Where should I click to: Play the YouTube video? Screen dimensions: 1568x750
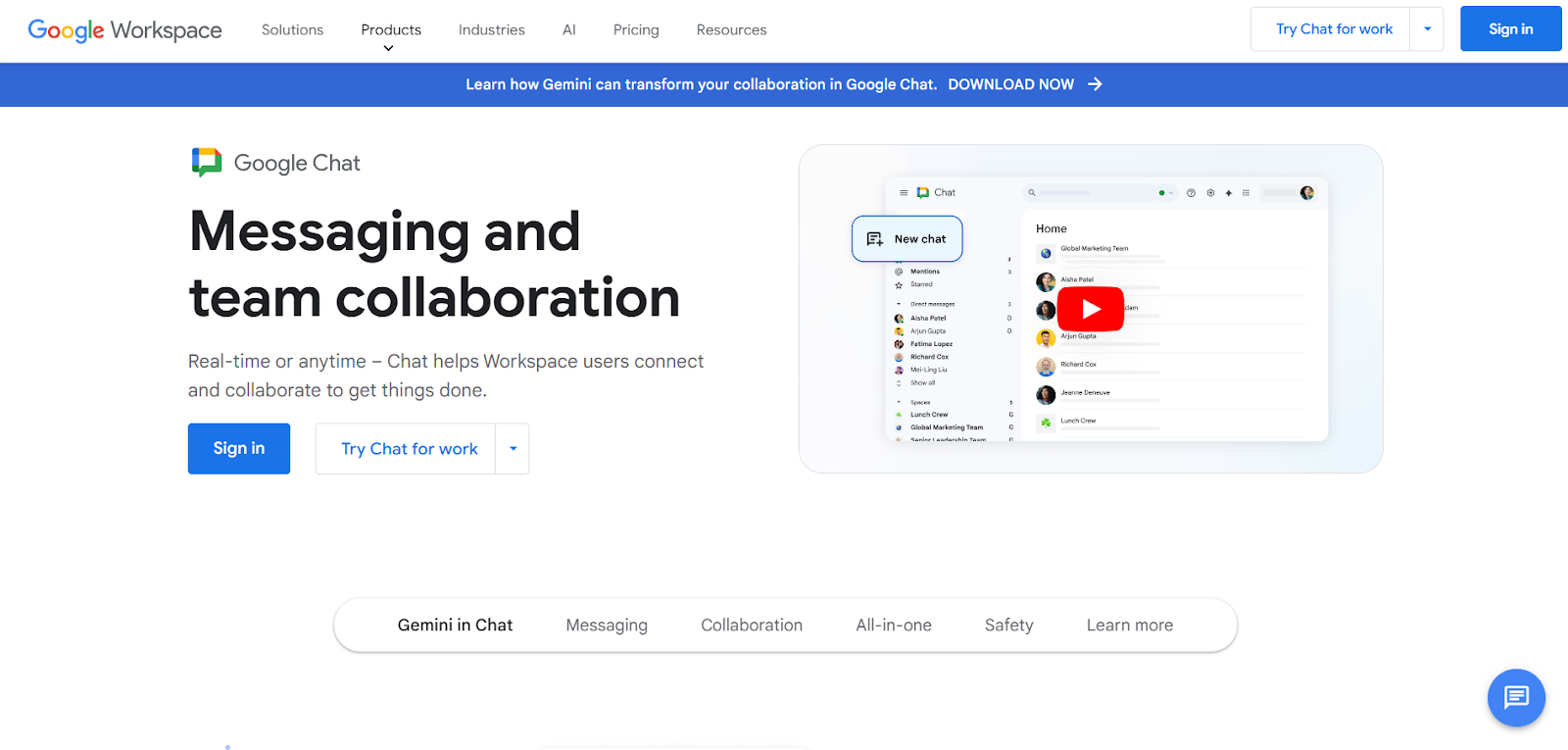point(1091,309)
